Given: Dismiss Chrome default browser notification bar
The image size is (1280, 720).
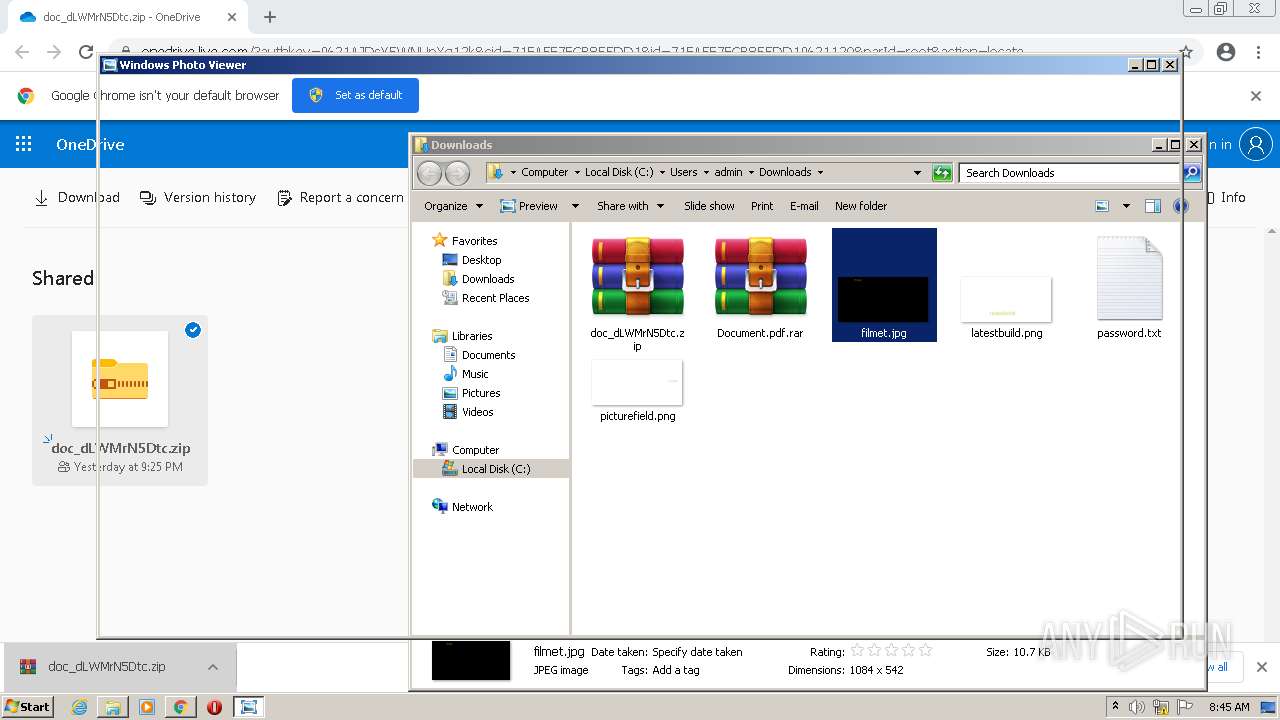Looking at the screenshot, I should pos(1256,96).
